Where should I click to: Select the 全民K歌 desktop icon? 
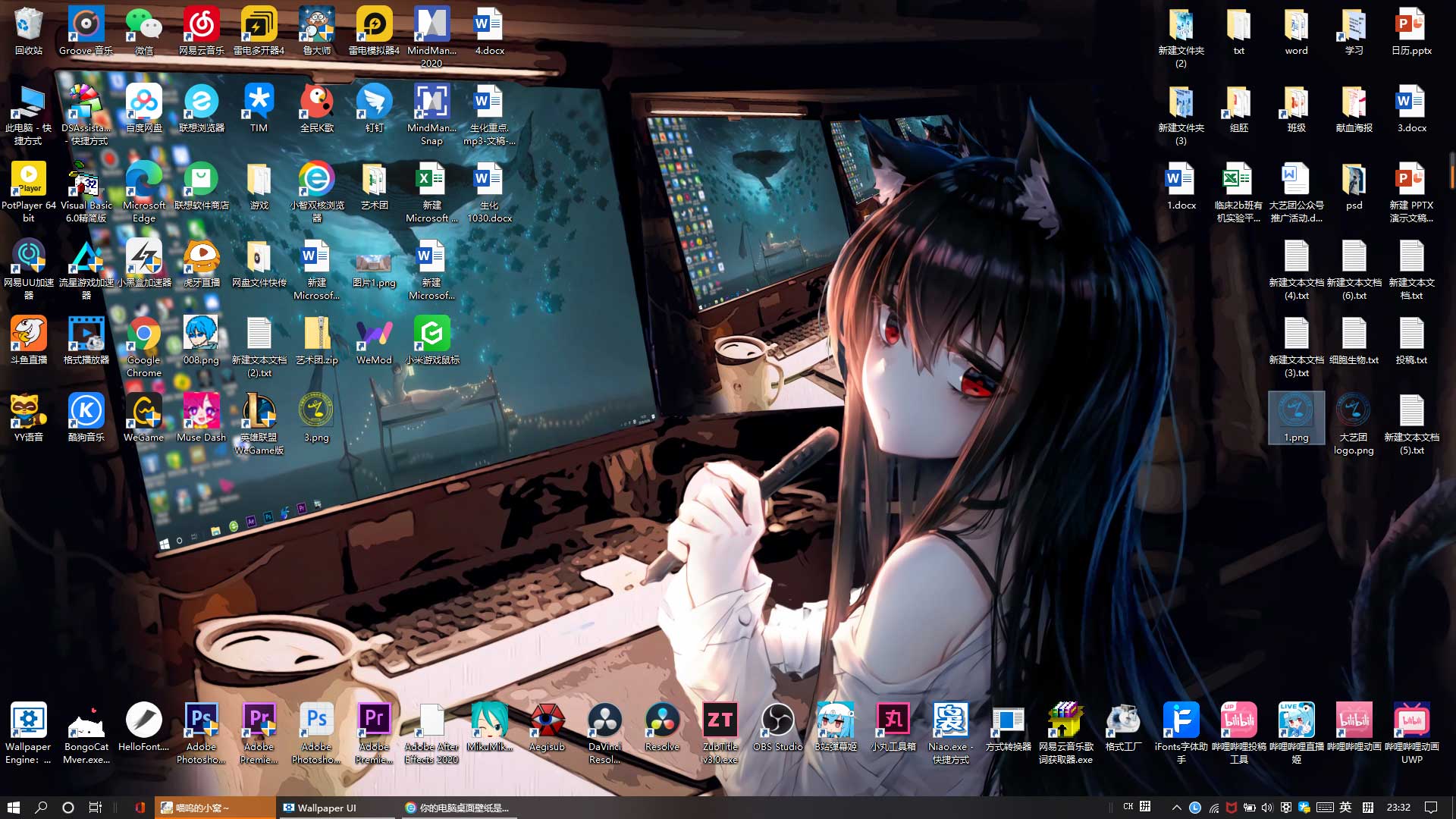(316, 109)
